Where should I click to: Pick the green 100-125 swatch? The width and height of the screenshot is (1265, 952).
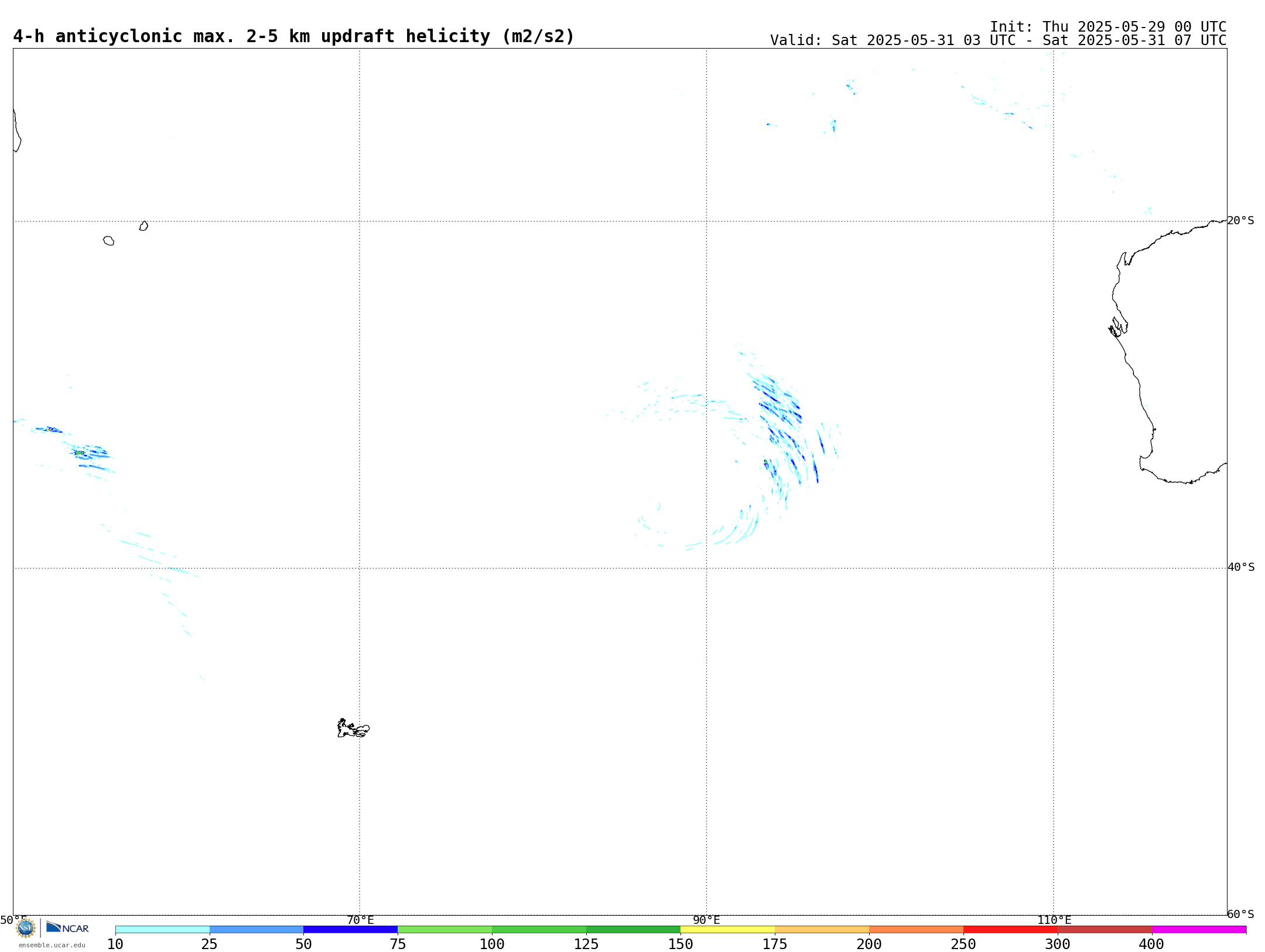pyautogui.click(x=539, y=929)
